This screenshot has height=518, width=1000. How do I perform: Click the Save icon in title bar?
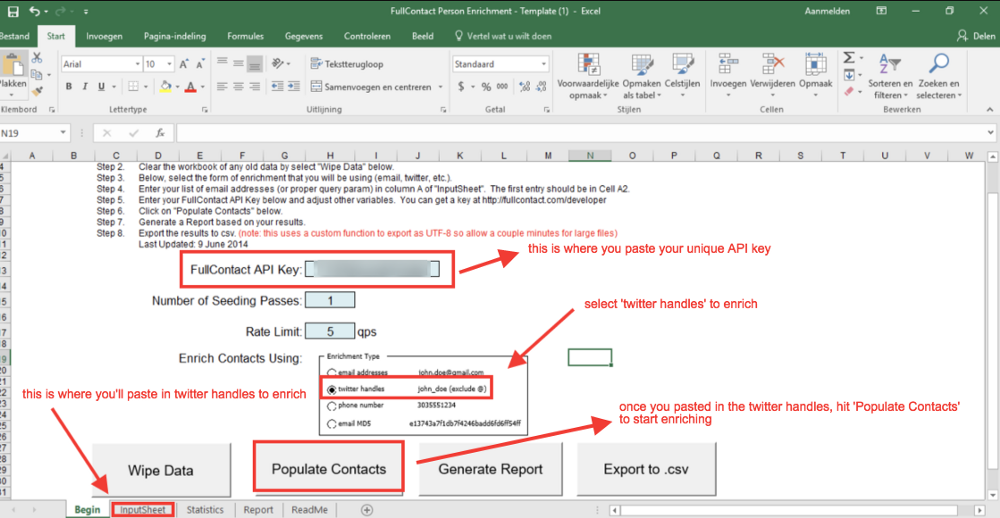pos(13,12)
